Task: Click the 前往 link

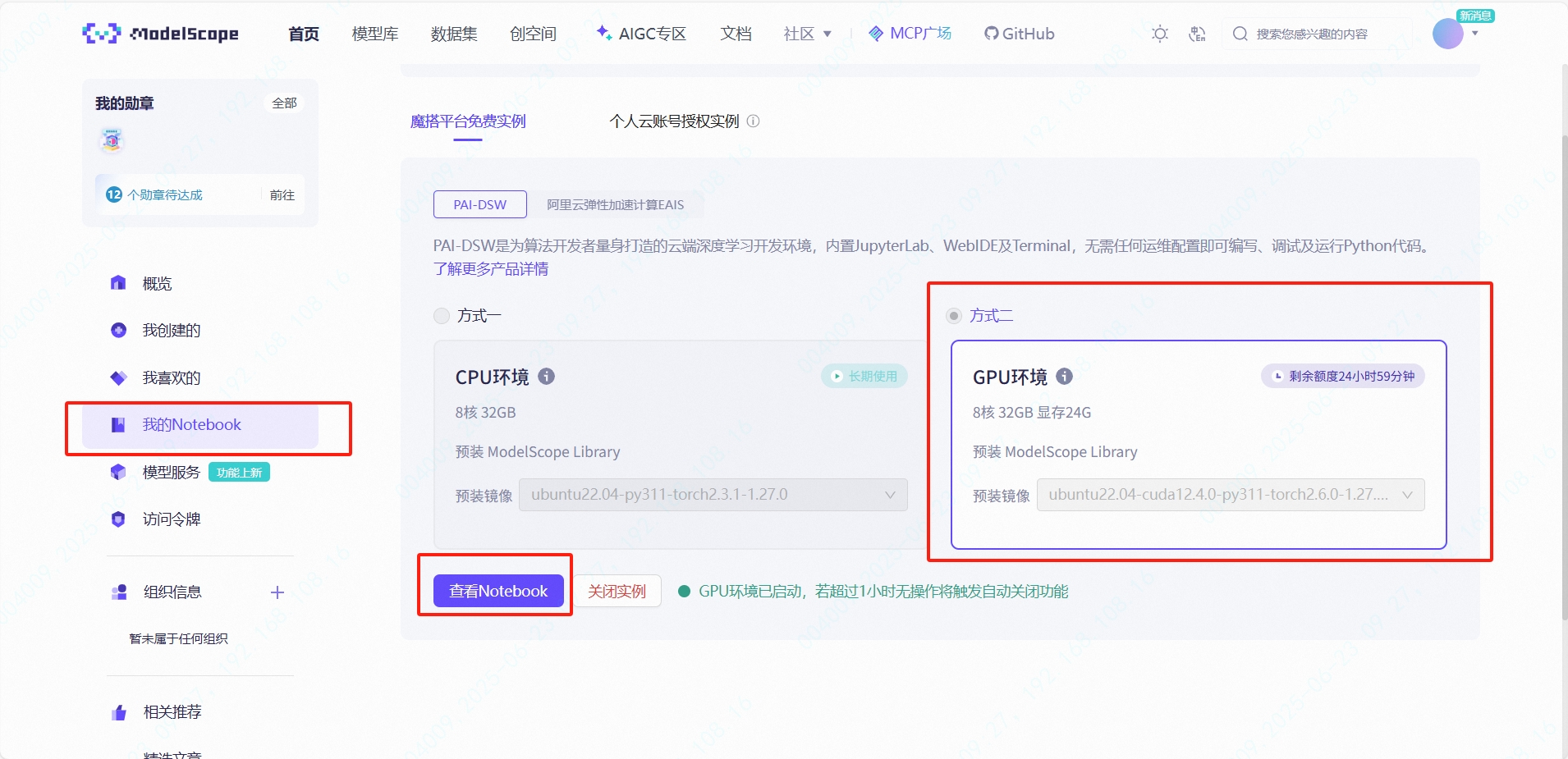Action: pyautogui.click(x=282, y=194)
